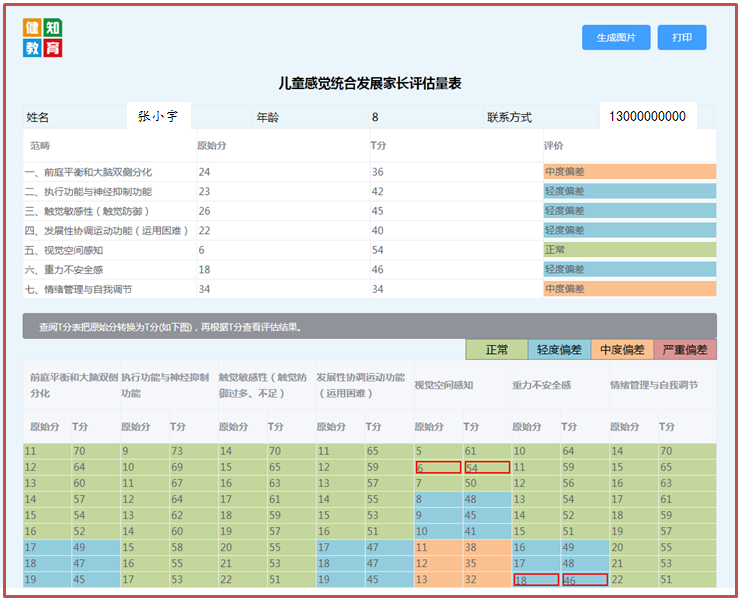Click the 打印 button
Image resolution: width=740 pixels, height=602 pixels.
pyautogui.click(x=681, y=37)
